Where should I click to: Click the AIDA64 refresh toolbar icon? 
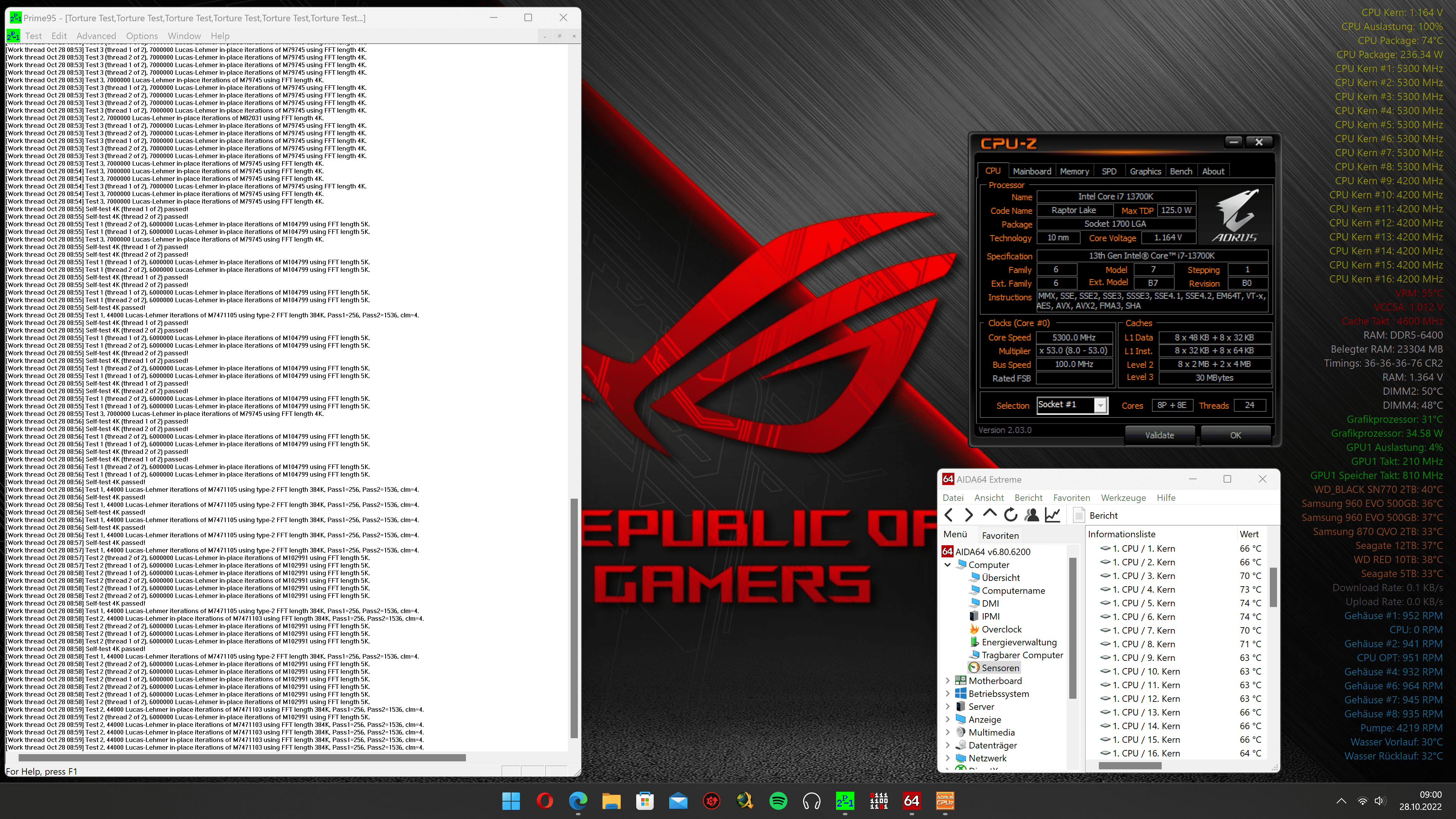(x=1010, y=515)
